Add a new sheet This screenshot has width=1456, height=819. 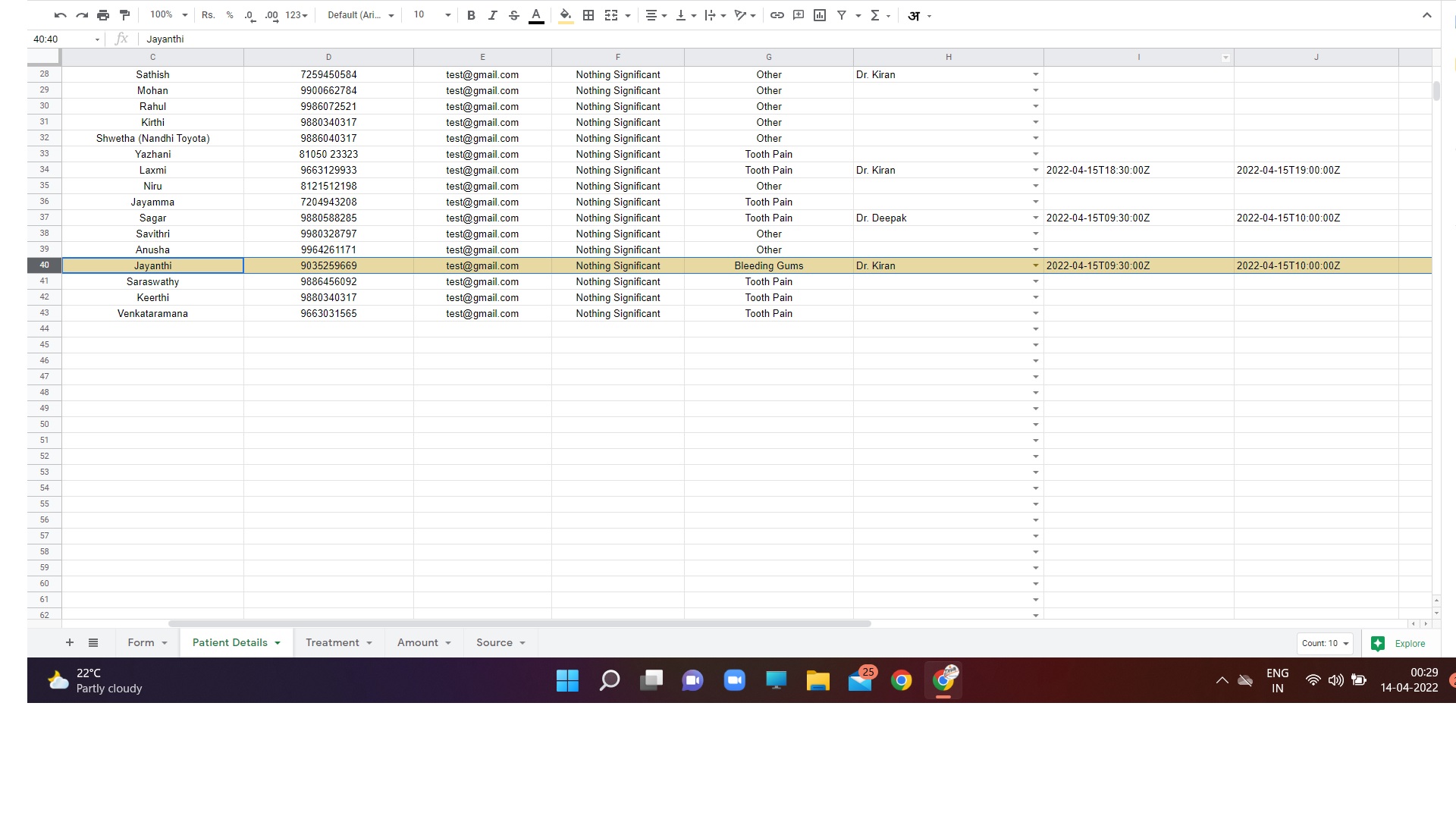pos(70,642)
